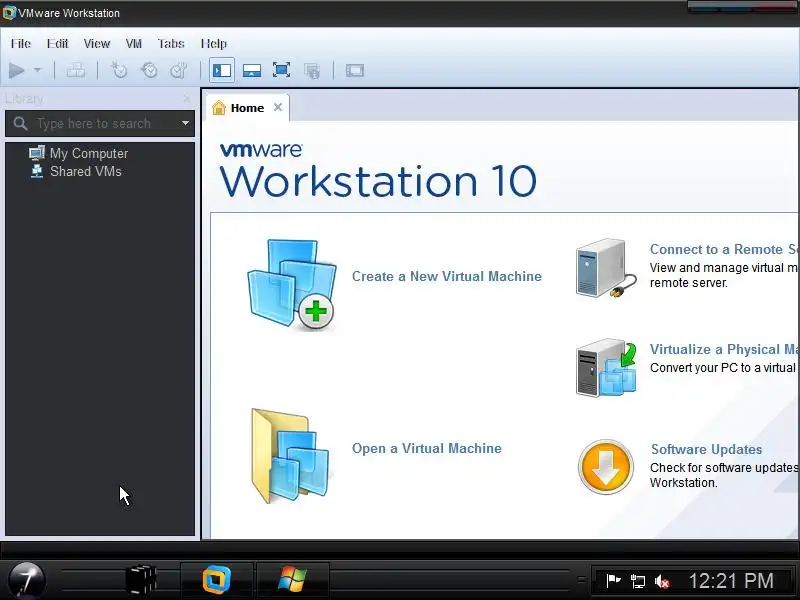This screenshot has width=800, height=600.
Task: Click Send Ctrl+Alt+Del toolbar icon
Action: [76, 70]
